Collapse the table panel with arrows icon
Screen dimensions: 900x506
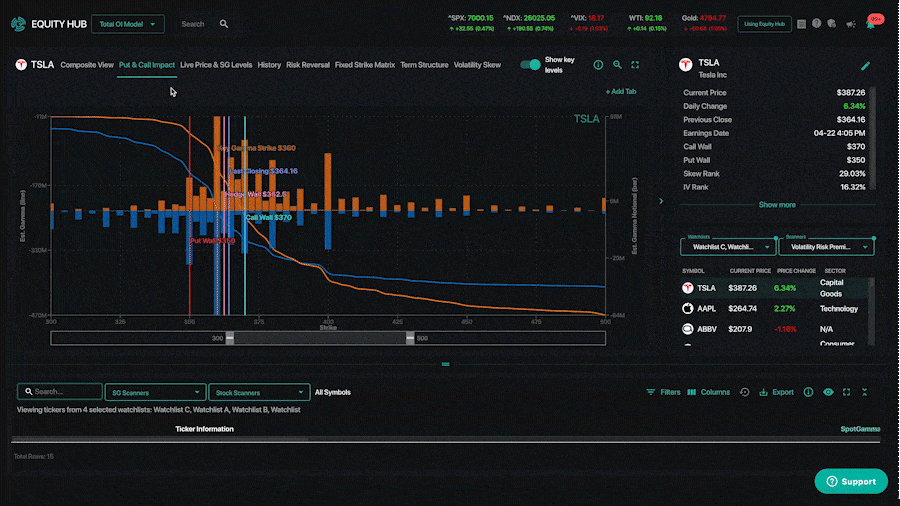pos(864,392)
